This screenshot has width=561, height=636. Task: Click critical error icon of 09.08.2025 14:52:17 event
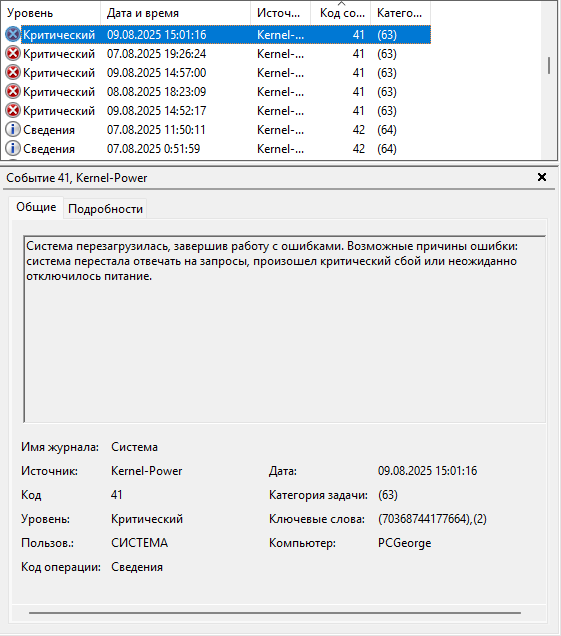[13, 111]
